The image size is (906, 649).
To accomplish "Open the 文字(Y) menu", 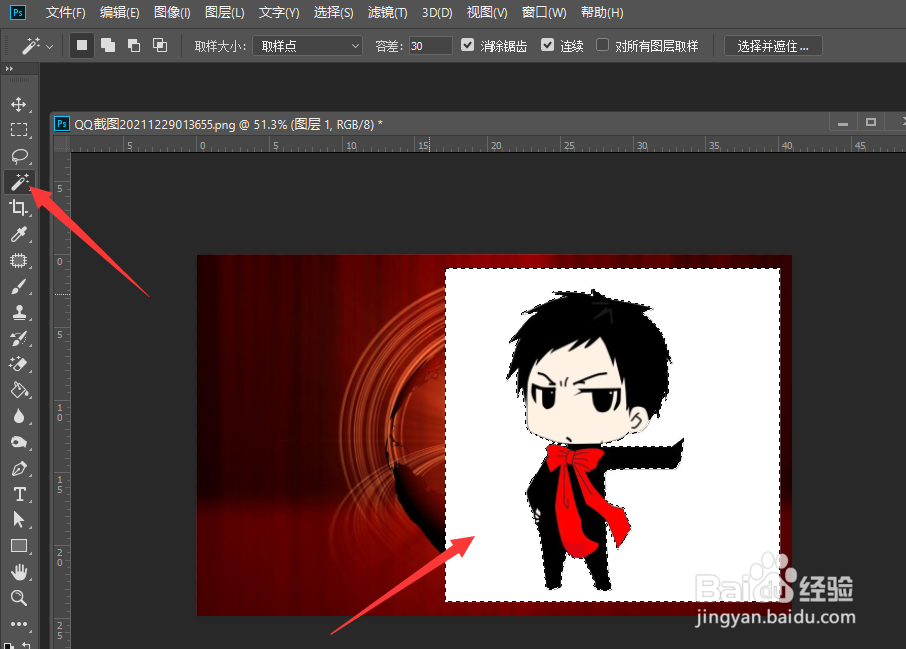I will tap(279, 12).
